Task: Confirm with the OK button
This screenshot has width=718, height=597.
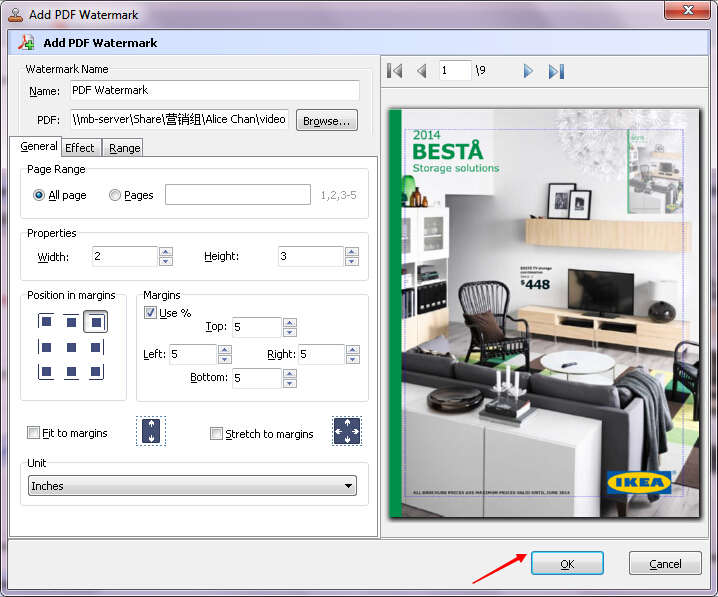Action: point(567,563)
